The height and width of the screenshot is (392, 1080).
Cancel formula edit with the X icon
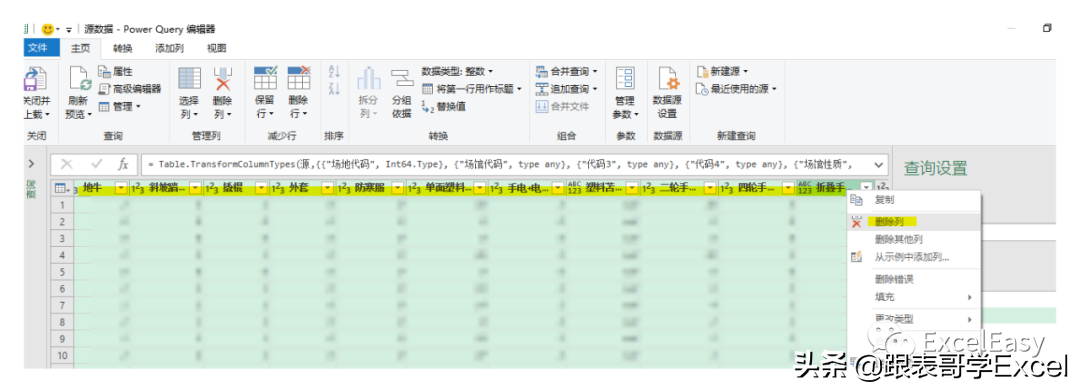coord(67,165)
